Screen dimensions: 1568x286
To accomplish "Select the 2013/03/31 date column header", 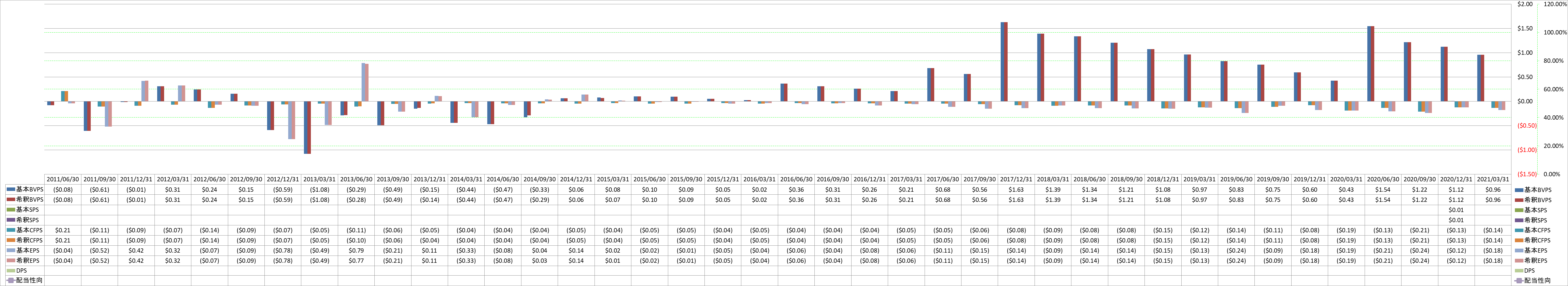I will click(x=320, y=179).
